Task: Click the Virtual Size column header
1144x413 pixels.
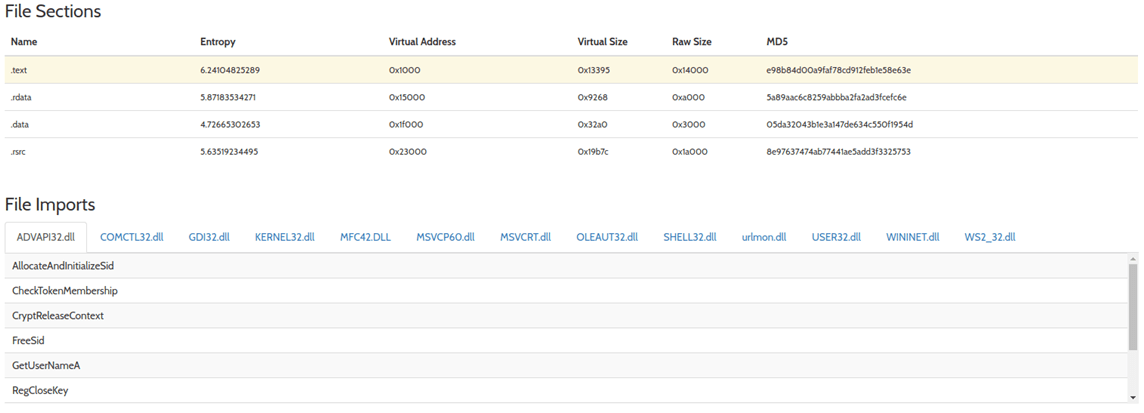Action: 603,42
